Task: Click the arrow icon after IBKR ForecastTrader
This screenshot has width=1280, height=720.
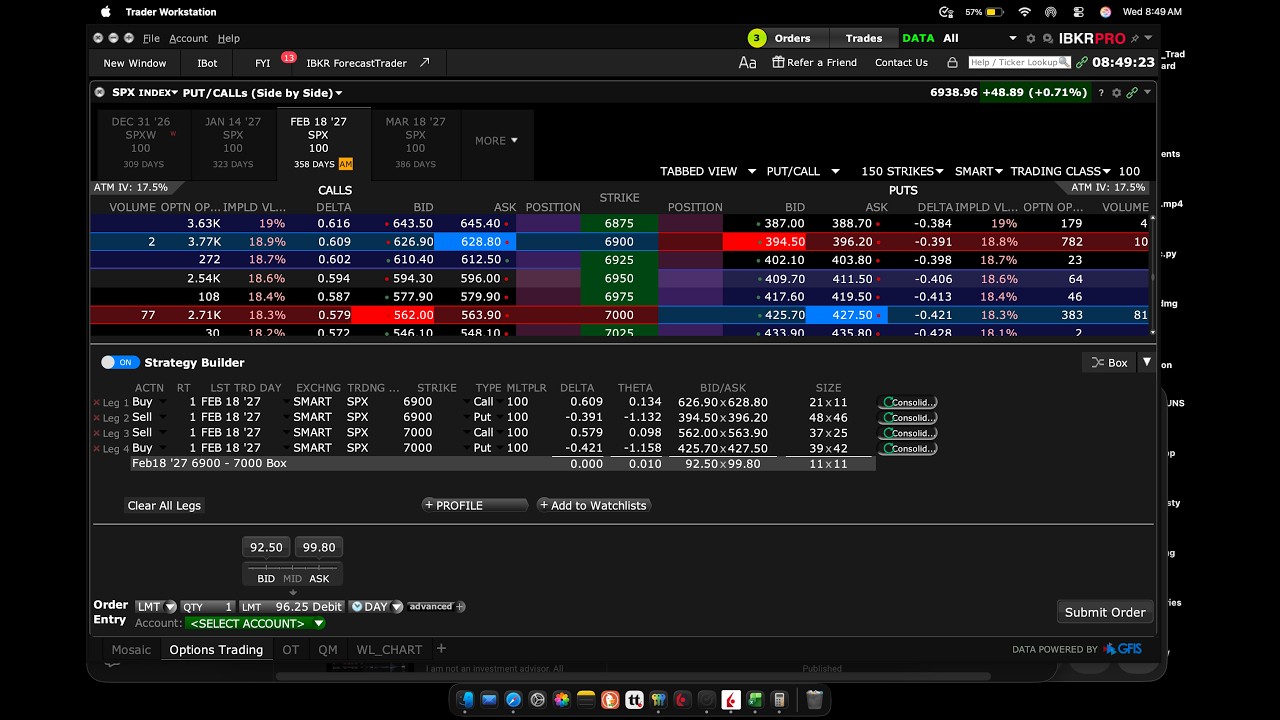Action: (x=424, y=62)
